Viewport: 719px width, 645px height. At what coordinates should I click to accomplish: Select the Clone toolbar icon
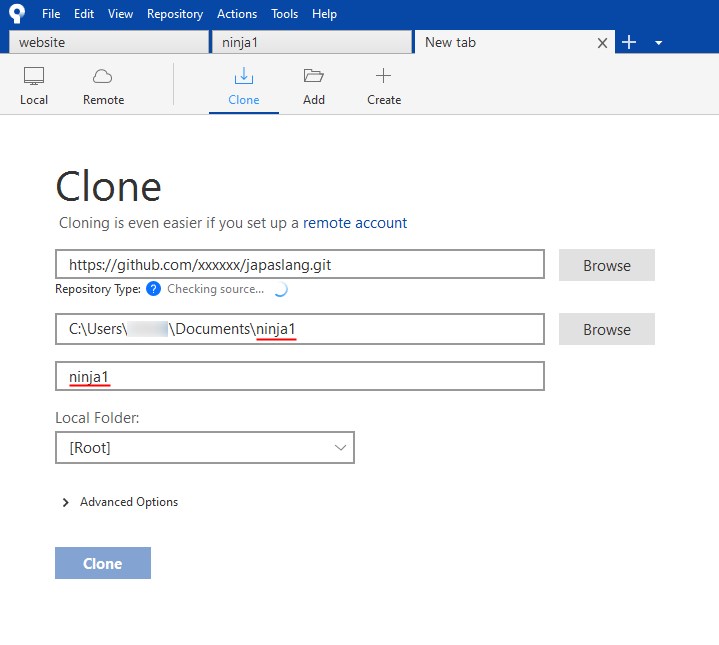[x=243, y=87]
